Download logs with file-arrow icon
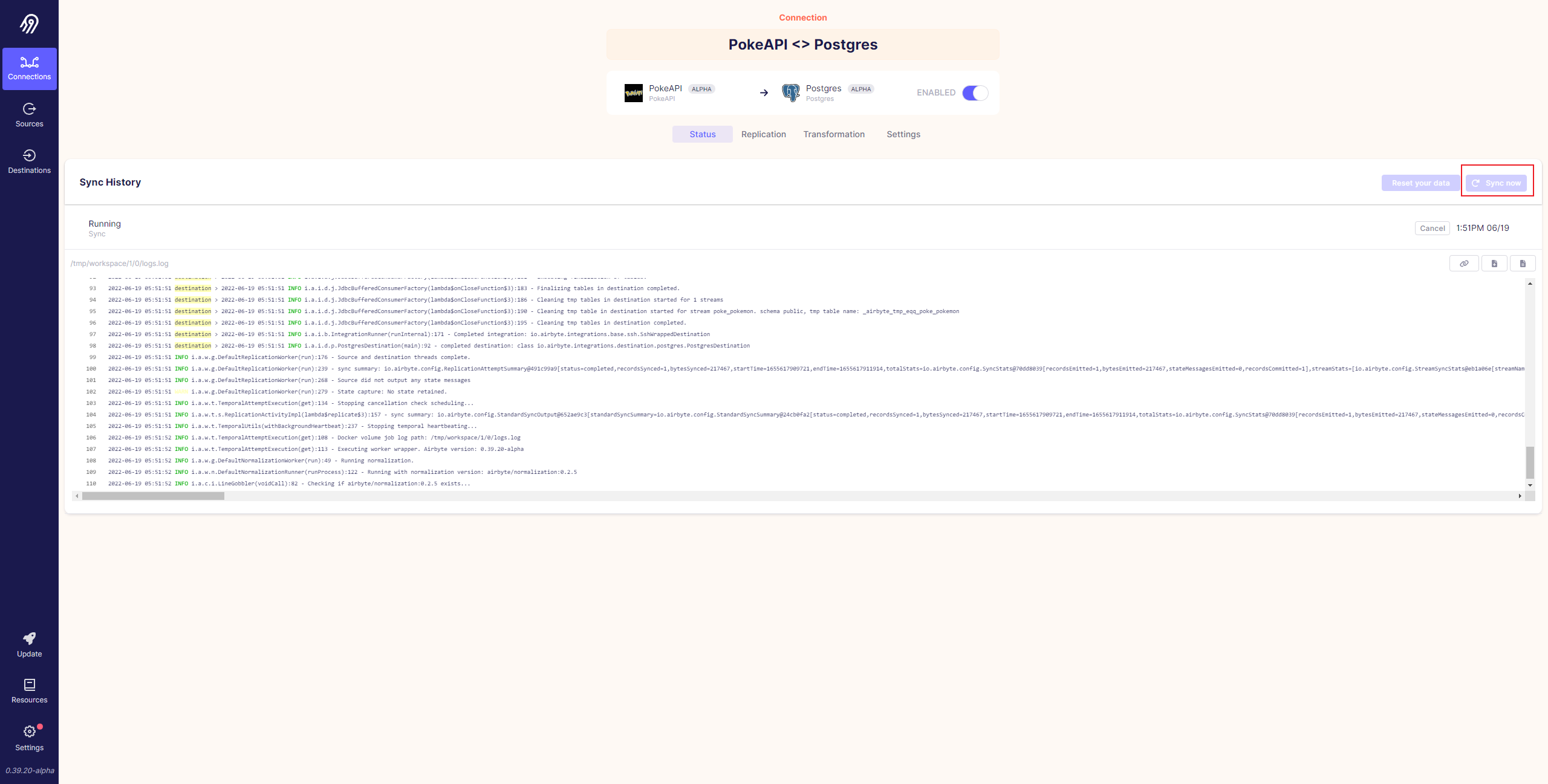 coord(1494,264)
